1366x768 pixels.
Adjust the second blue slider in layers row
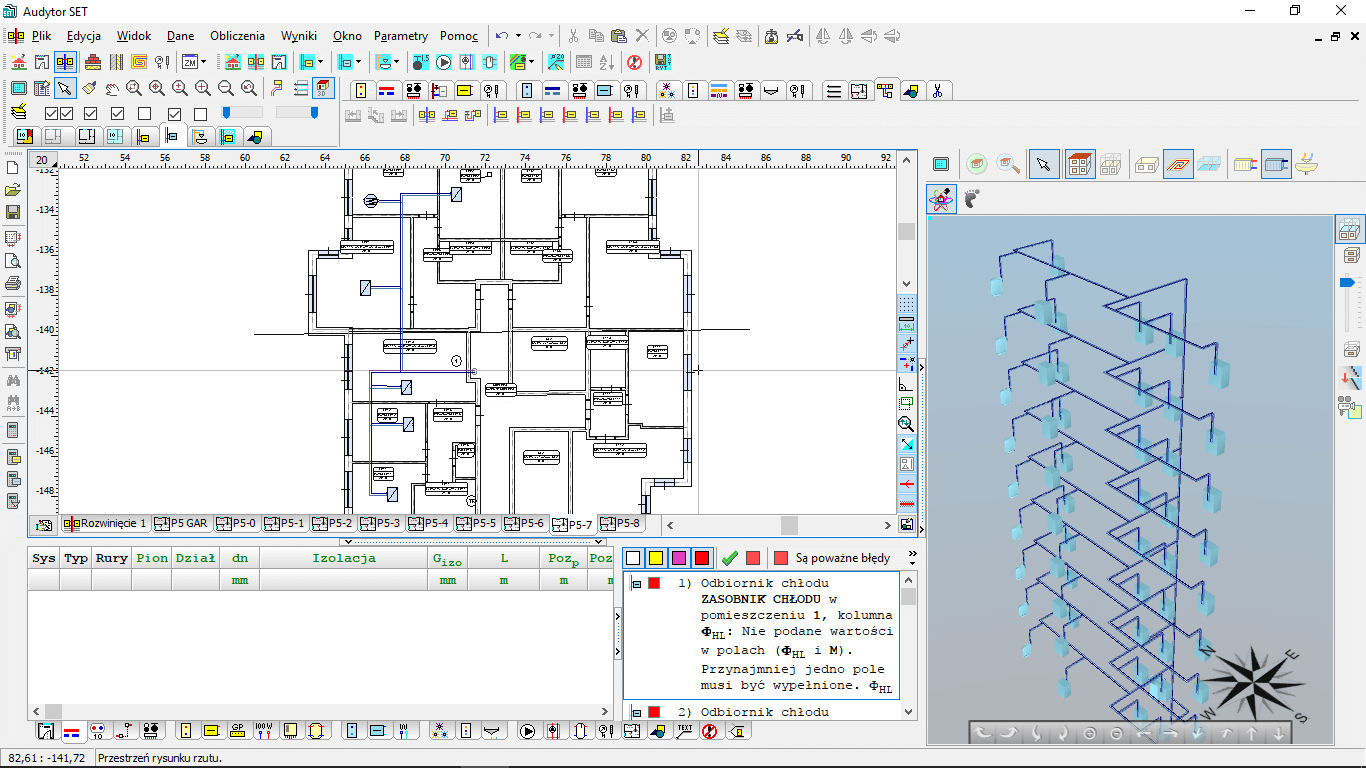[x=315, y=113]
